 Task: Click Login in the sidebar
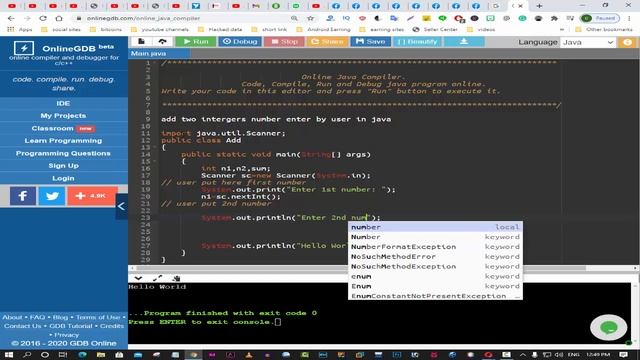pos(63,178)
